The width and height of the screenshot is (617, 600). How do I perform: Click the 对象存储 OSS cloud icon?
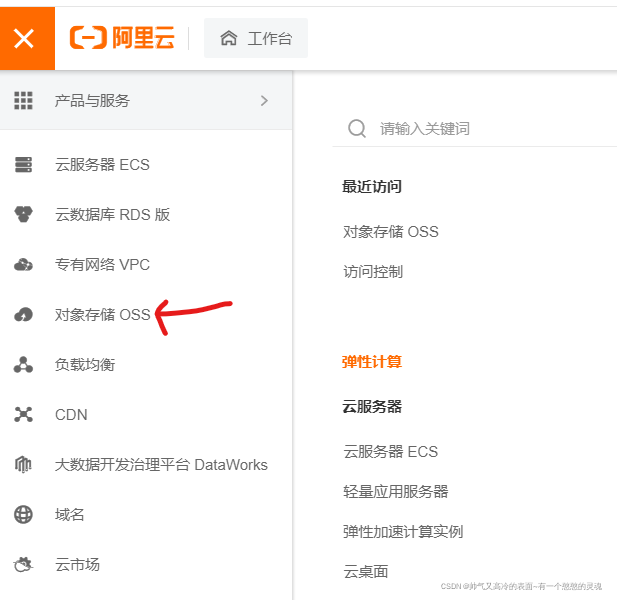click(x=23, y=314)
